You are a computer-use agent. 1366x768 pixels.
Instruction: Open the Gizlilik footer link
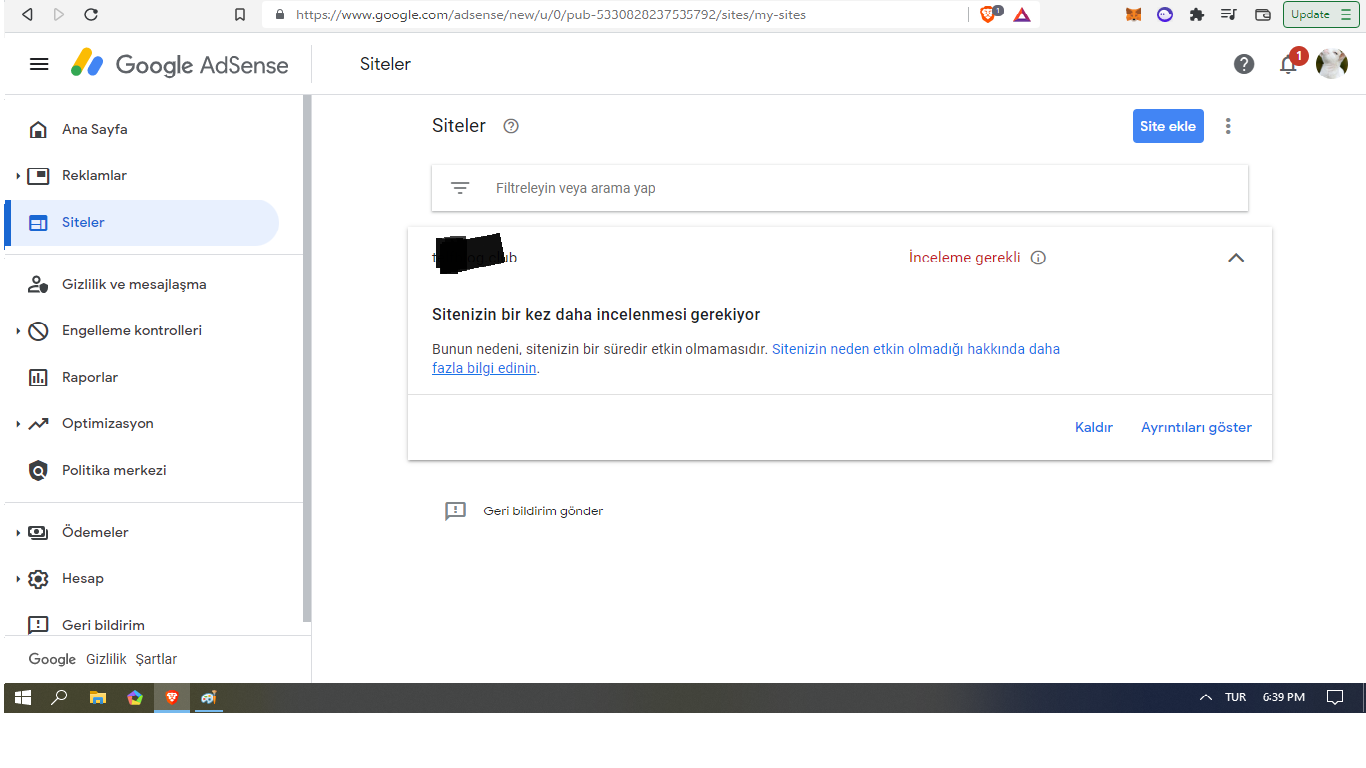106,659
